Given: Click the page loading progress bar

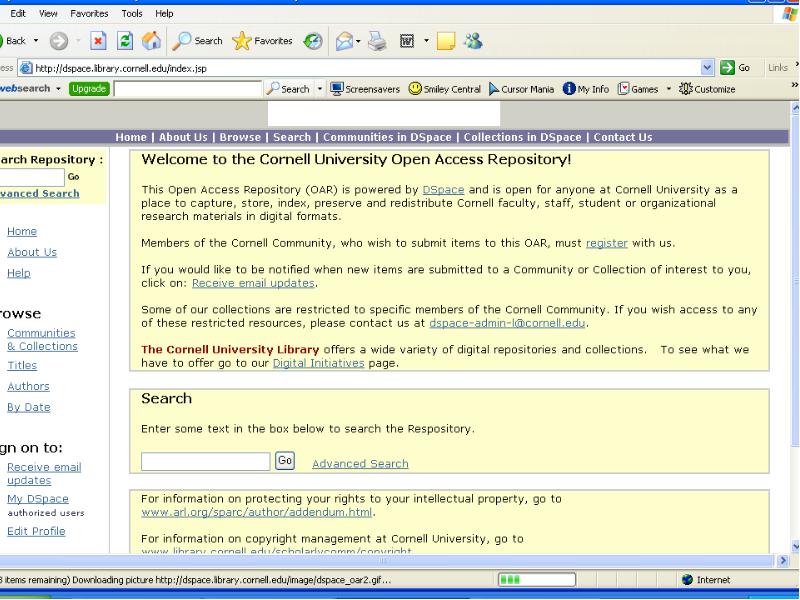Looking at the screenshot, I should 537,580.
